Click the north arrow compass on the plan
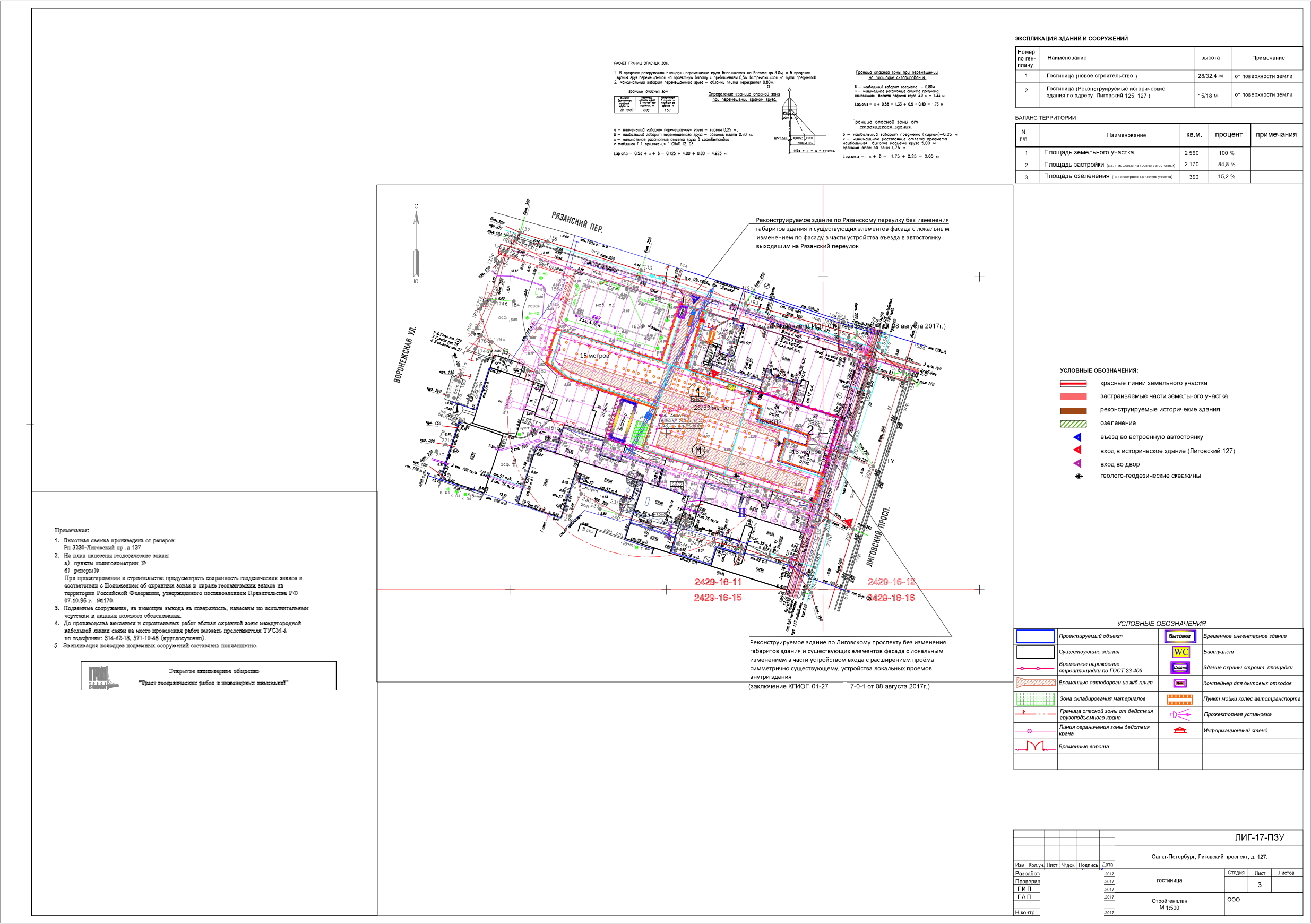1311x924 pixels. 416,243
